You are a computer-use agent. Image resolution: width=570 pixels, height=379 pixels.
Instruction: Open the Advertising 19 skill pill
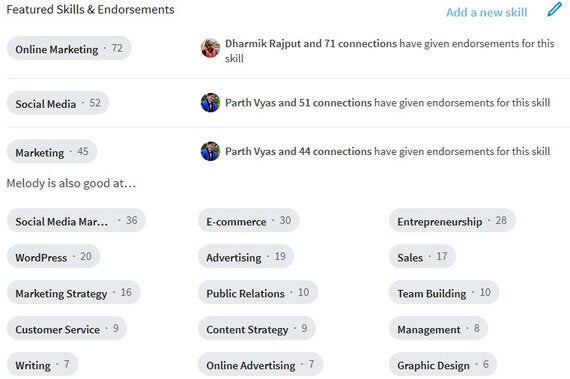pyautogui.click(x=246, y=257)
